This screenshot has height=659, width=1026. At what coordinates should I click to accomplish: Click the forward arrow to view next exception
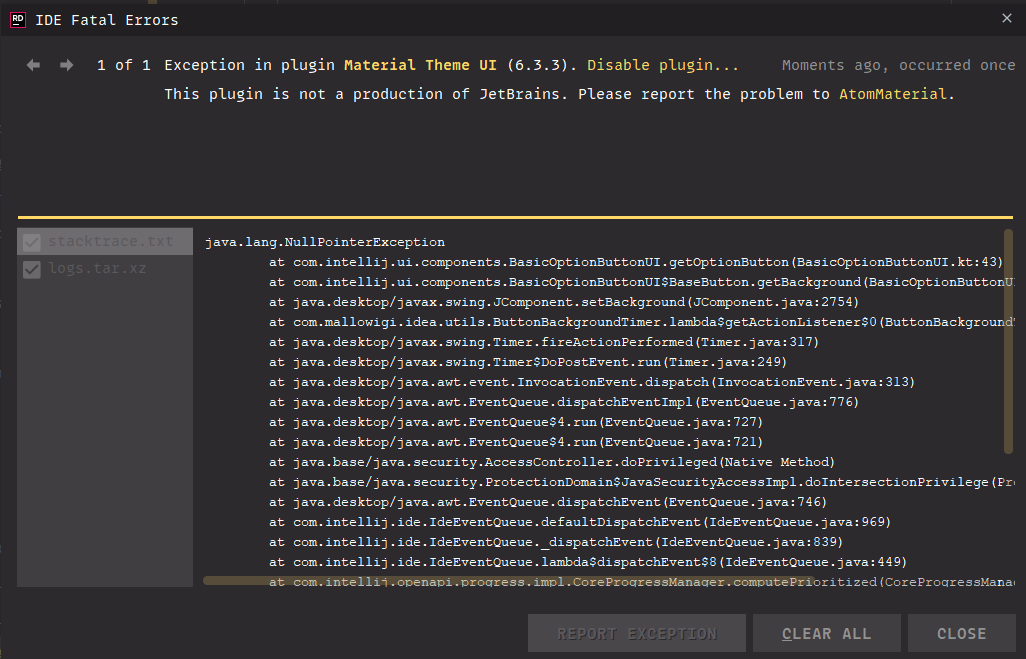click(65, 64)
